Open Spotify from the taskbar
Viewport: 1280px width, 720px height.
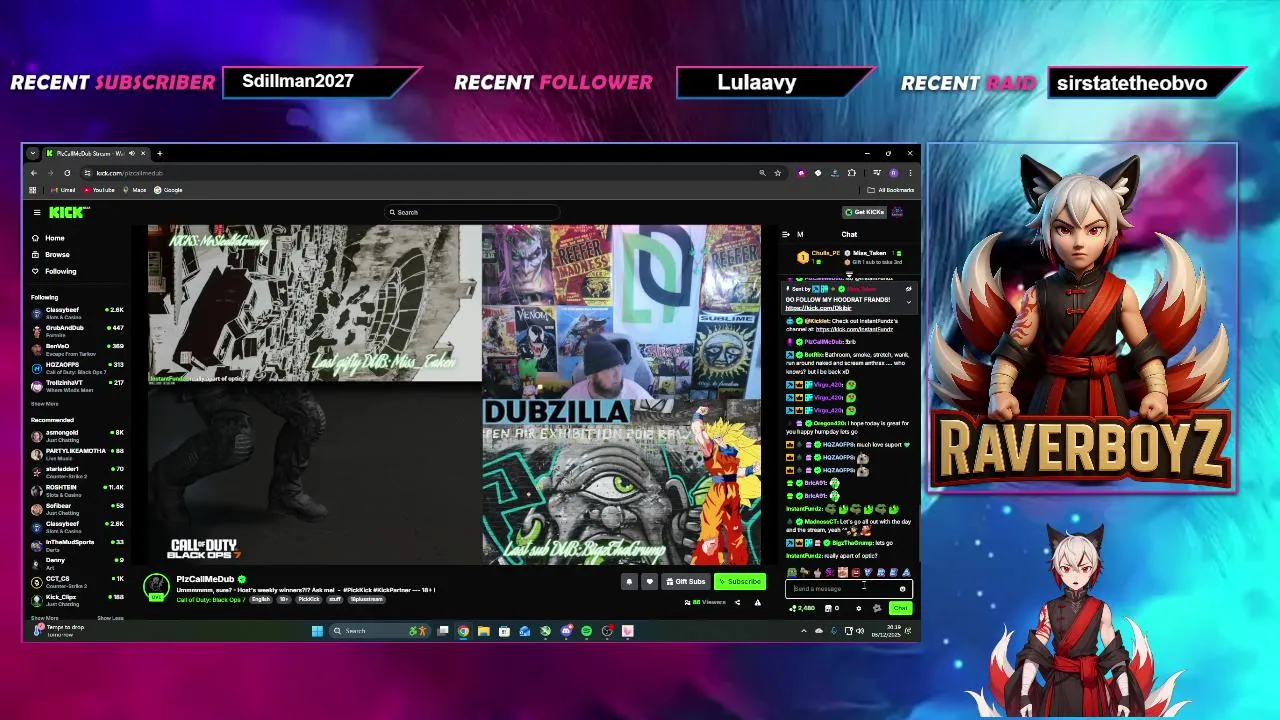(x=586, y=631)
